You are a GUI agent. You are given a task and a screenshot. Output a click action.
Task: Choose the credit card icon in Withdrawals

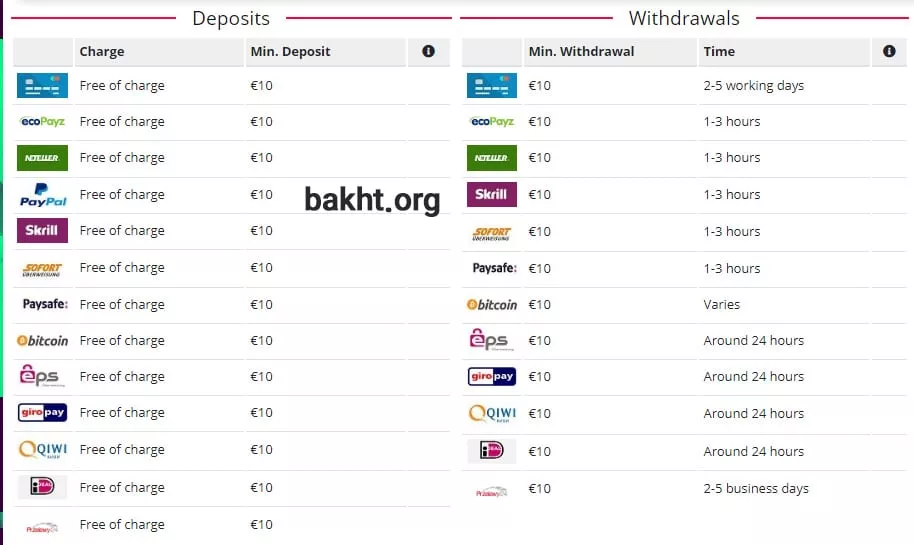[x=492, y=86]
